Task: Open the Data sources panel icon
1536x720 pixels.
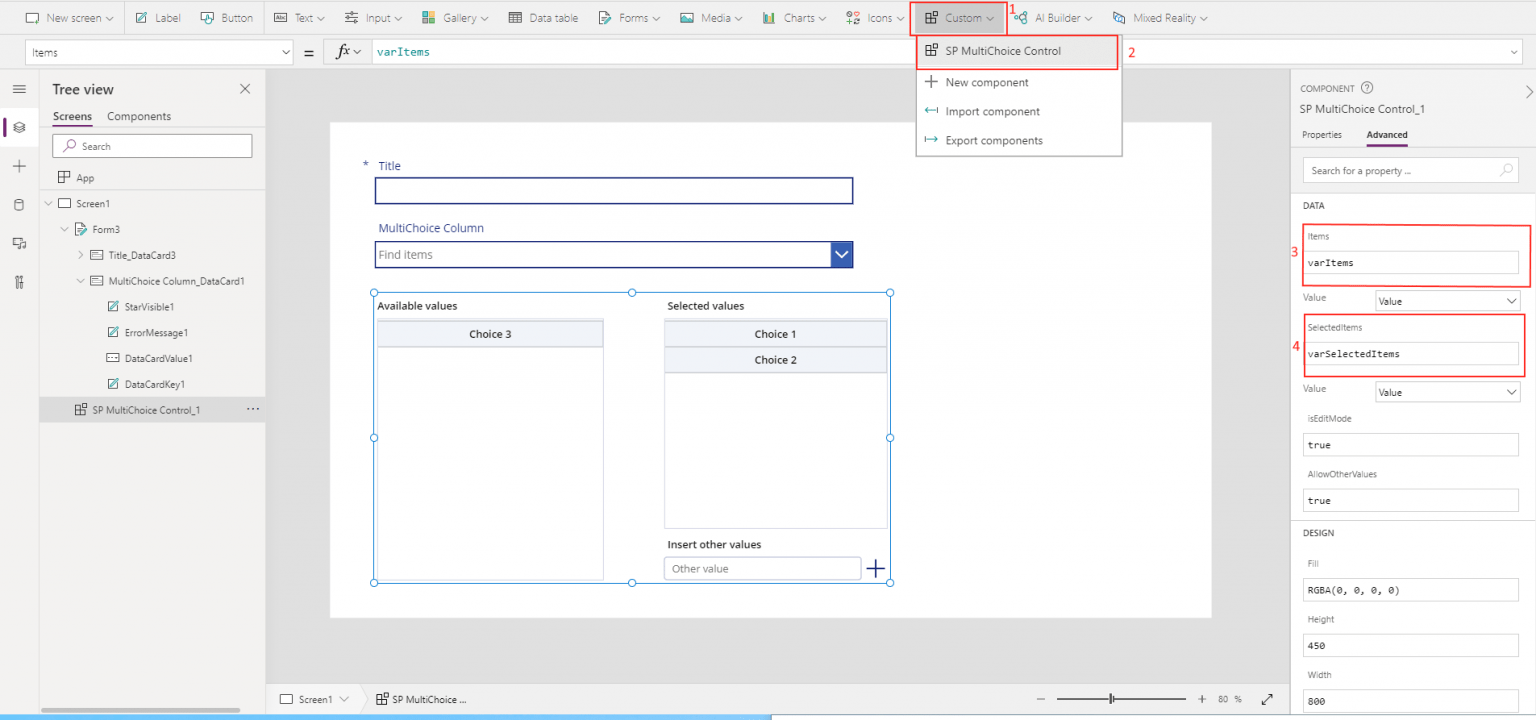Action: [18, 204]
